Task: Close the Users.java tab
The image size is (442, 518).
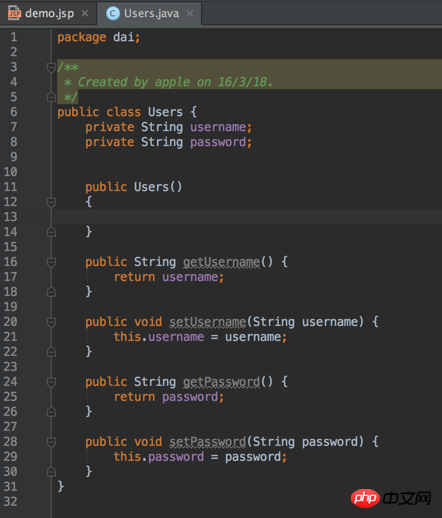Action: (x=190, y=14)
